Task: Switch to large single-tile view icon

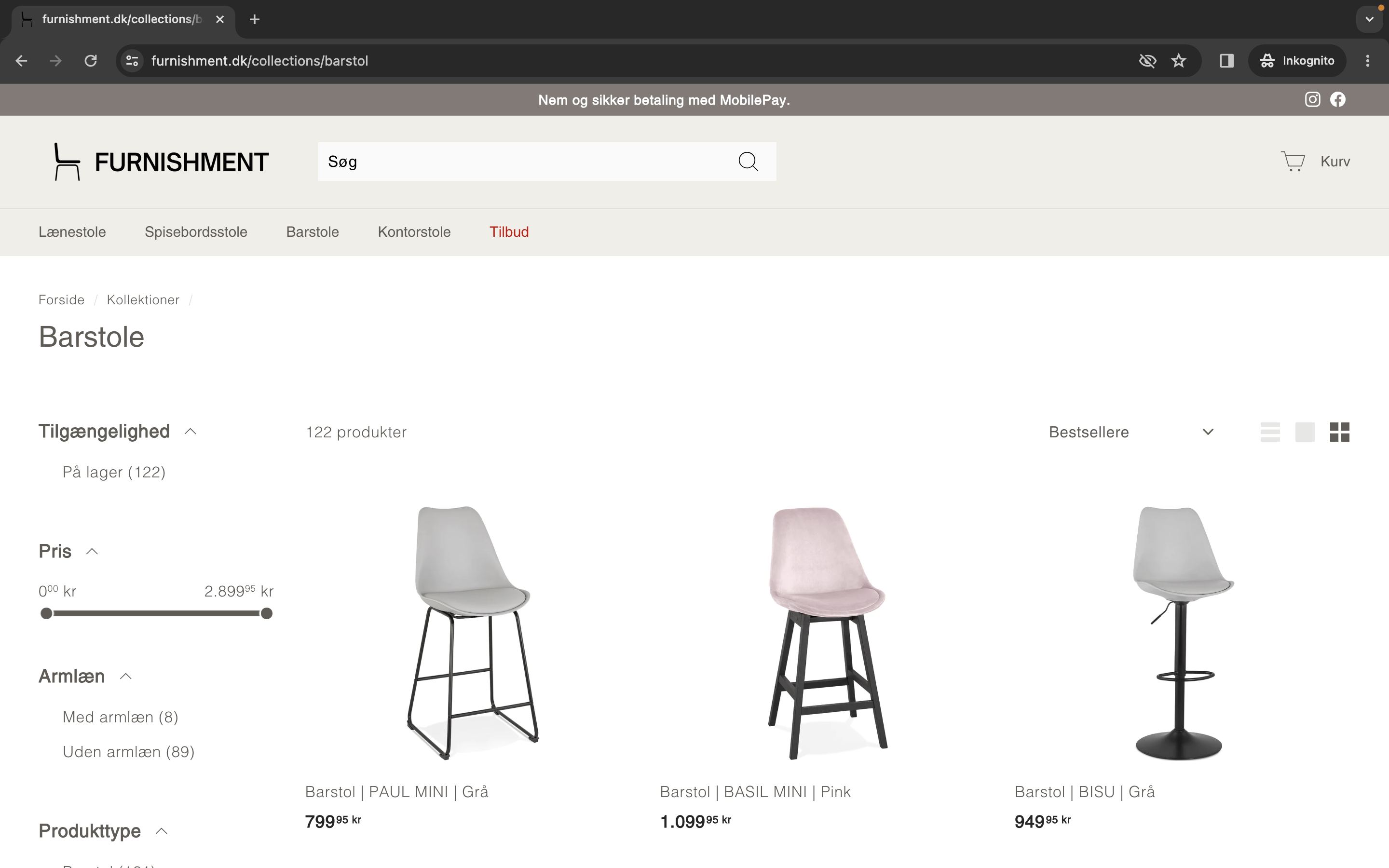Action: 1305,432
